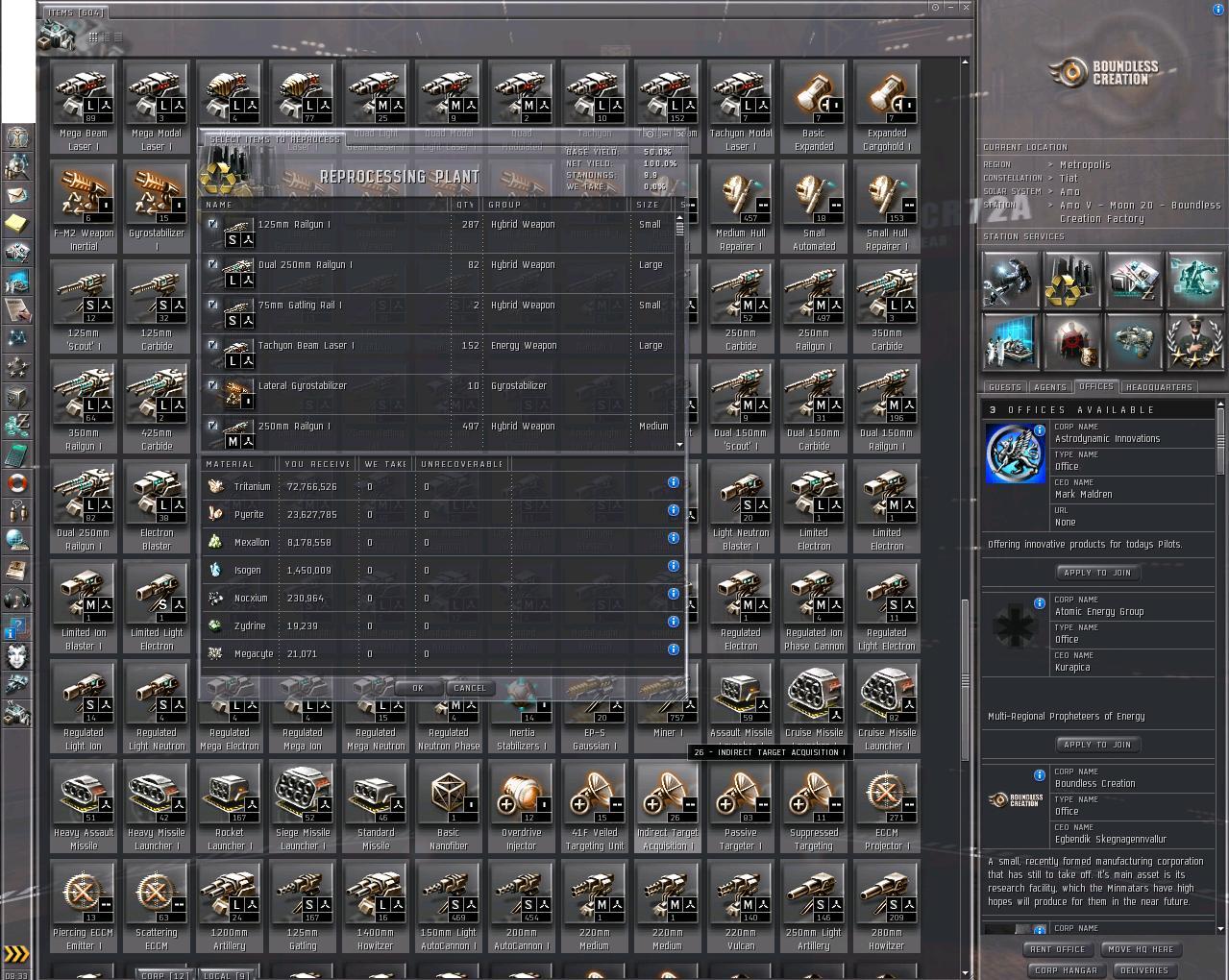1229x980 pixels.
Task: Select the Small Hull Repairer I item
Action: (886, 208)
